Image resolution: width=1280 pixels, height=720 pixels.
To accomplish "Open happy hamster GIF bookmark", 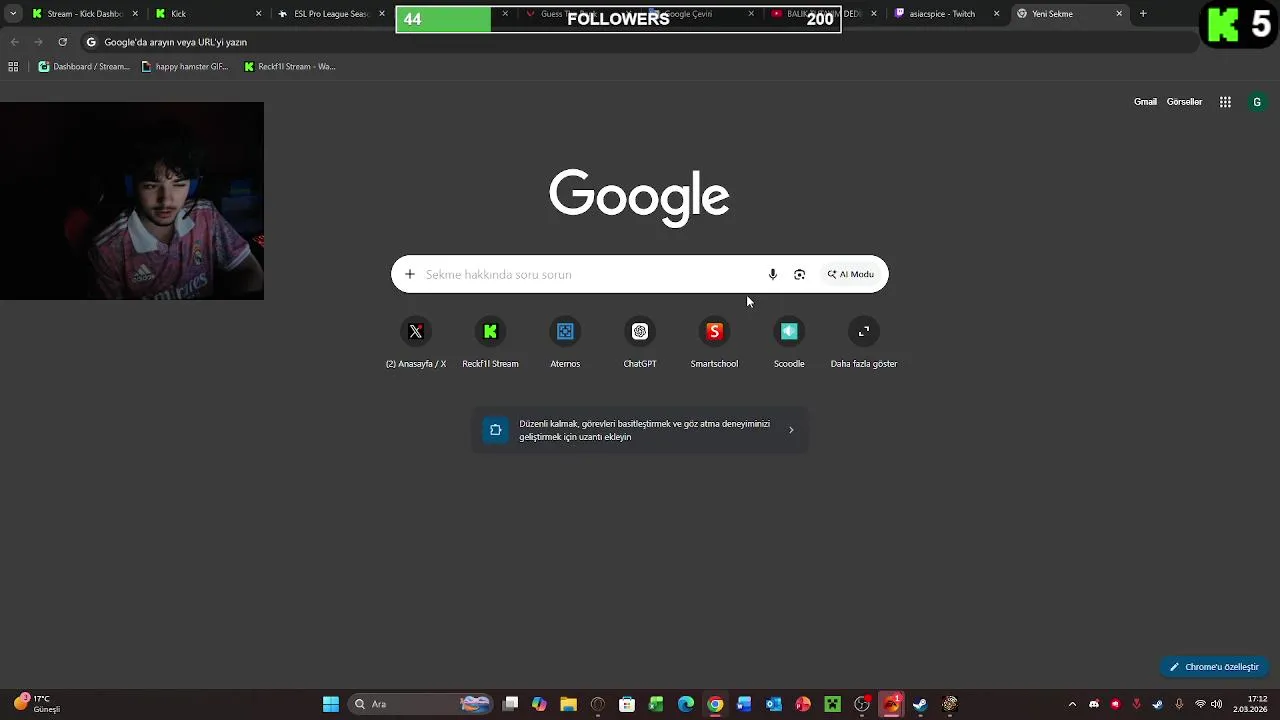I will pyautogui.click(x=185, y=67).
